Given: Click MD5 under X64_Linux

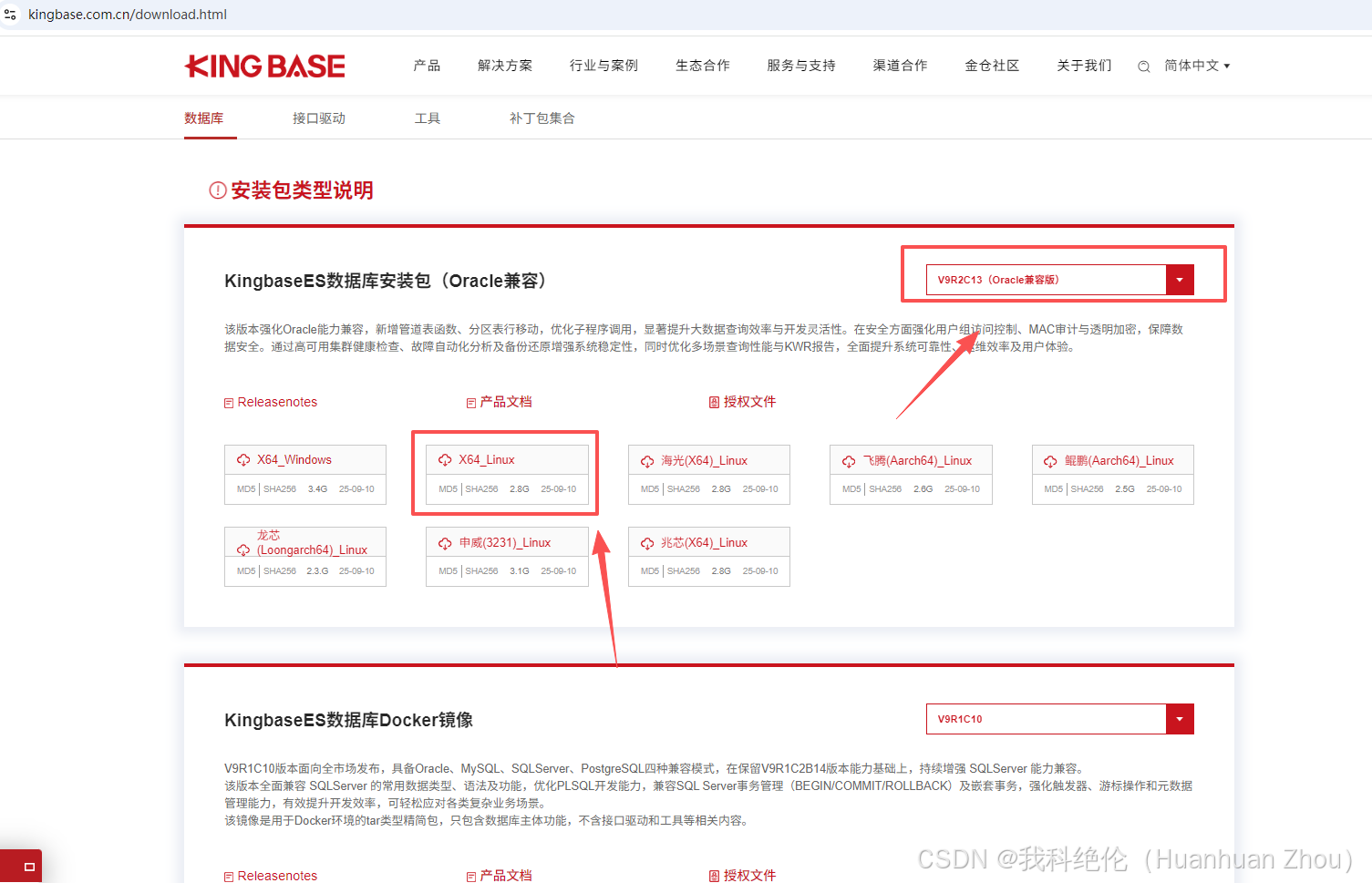Looking at the screenshot, I should tap(448, 489).
